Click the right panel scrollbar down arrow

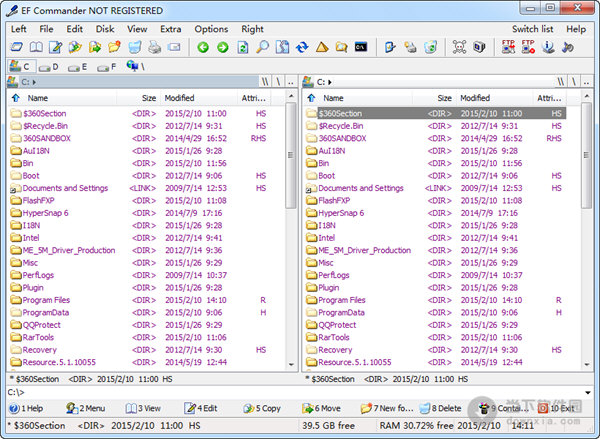(587, 364)
